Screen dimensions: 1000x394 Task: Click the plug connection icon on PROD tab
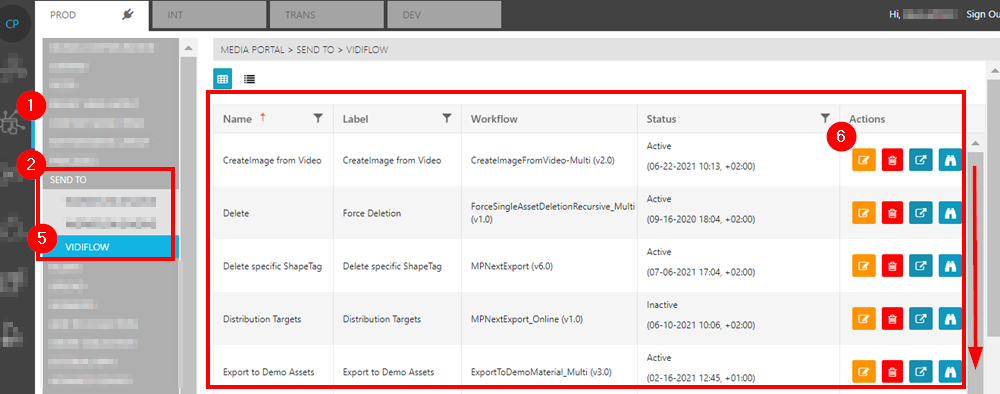click(128, 15)
